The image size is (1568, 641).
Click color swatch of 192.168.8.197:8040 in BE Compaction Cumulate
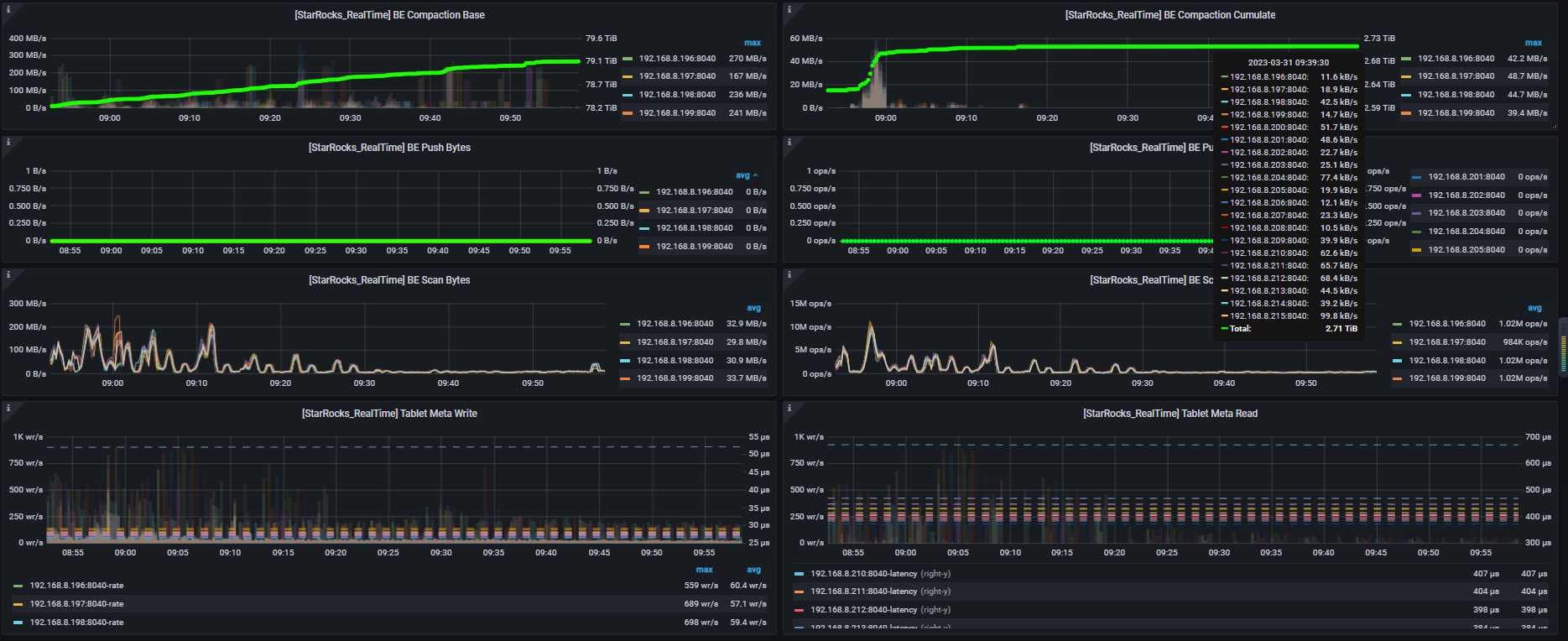tap(1406, 76)
